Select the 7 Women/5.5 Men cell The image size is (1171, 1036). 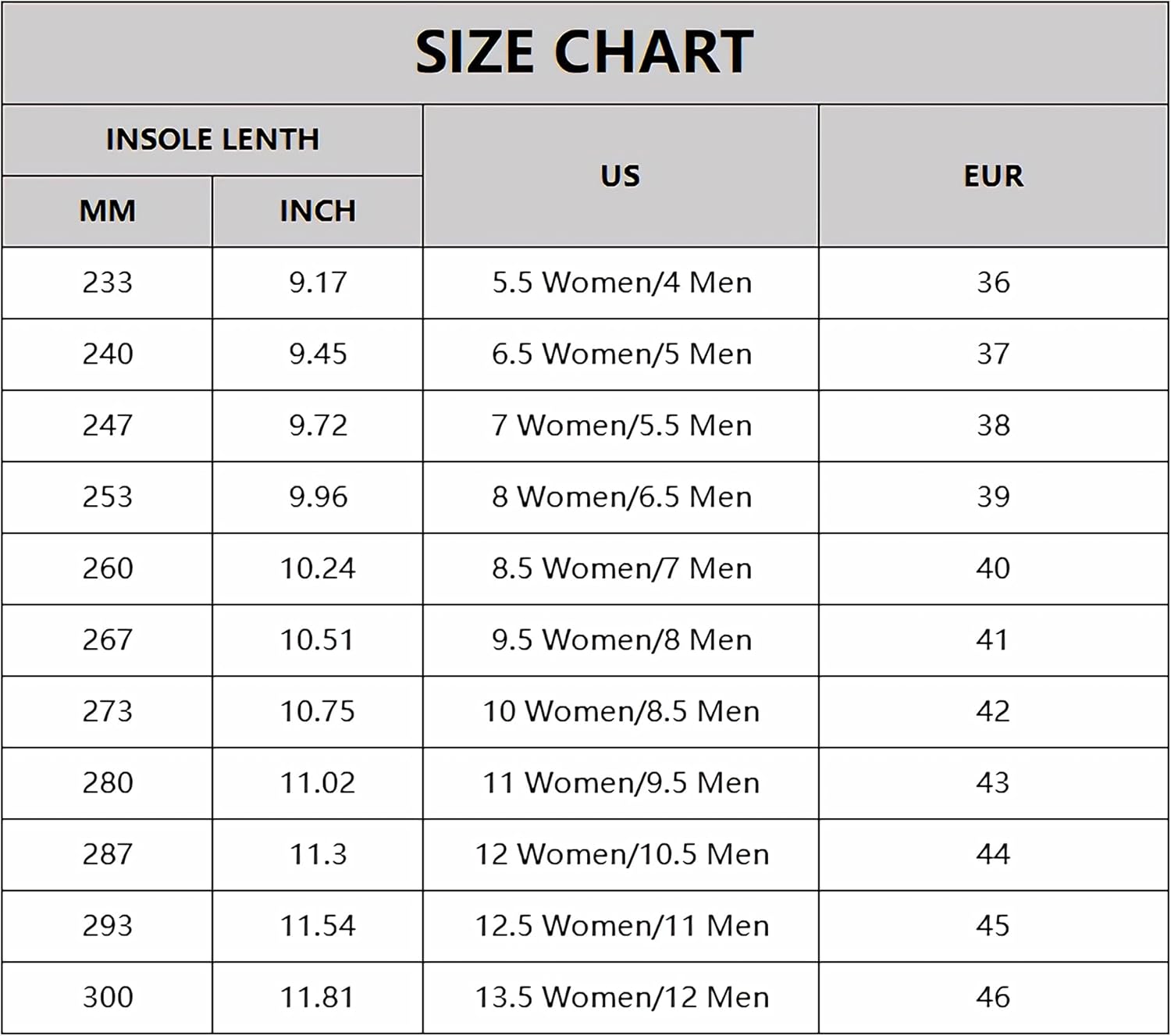tap(621, 425)
